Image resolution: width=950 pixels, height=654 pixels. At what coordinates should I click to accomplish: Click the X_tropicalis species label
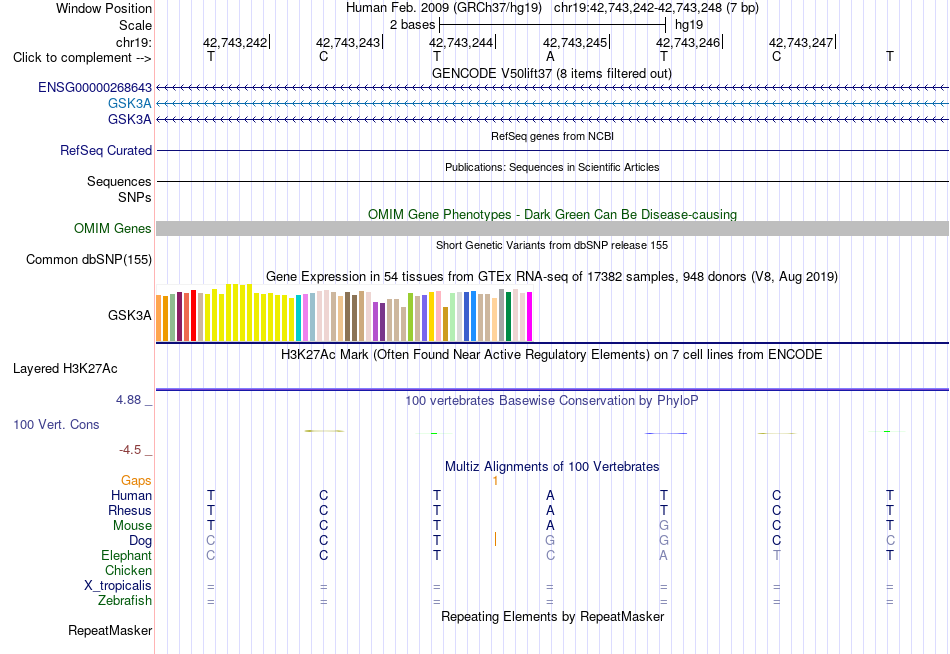118,586
